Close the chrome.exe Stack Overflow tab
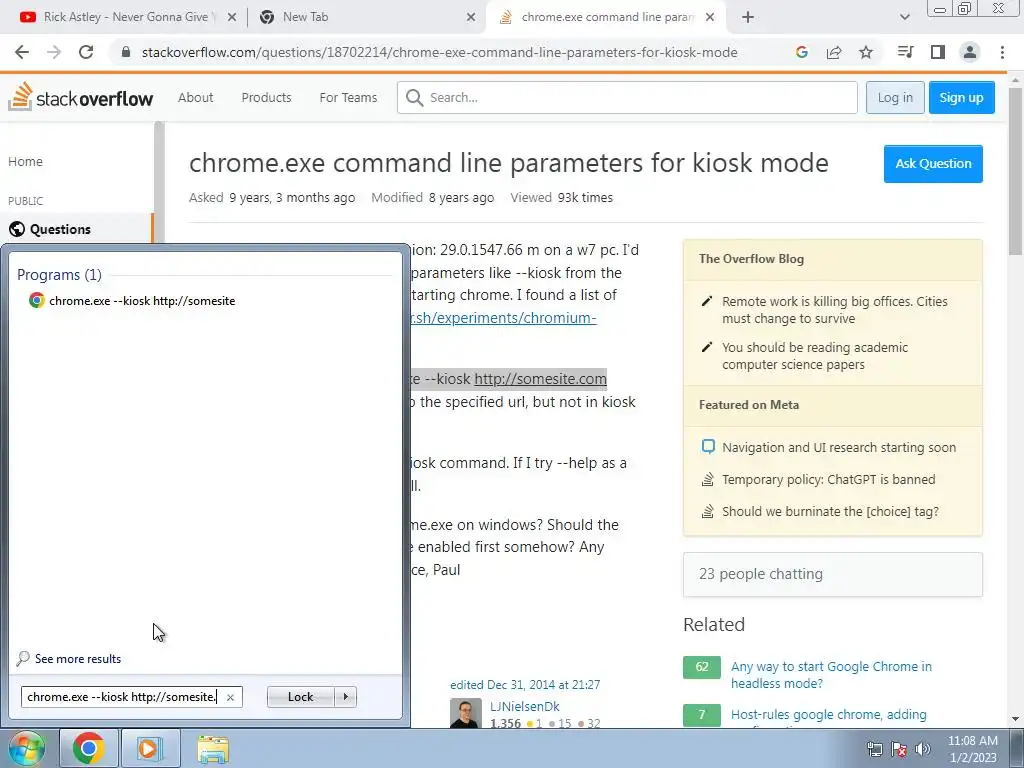The image size is (1024, 768). (x=711, y=17)
